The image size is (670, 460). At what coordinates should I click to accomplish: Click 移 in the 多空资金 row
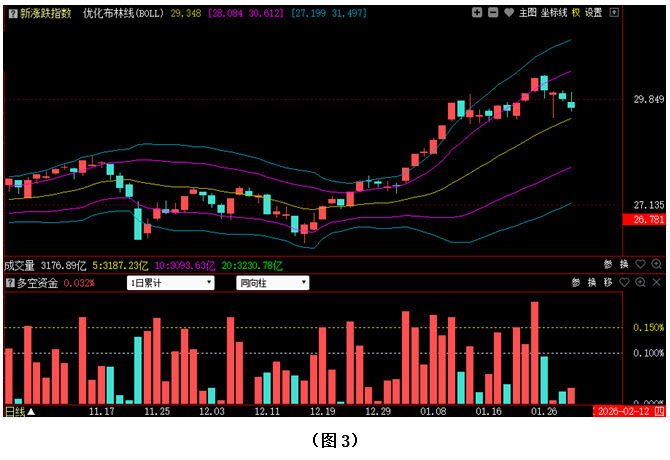[x=608, y=283]
